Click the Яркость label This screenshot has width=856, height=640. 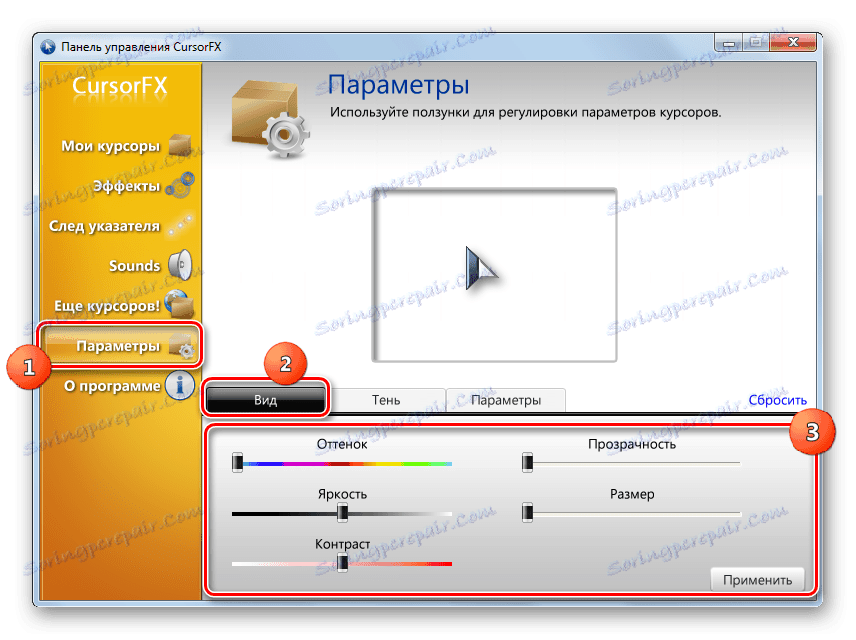coord(342,494)
